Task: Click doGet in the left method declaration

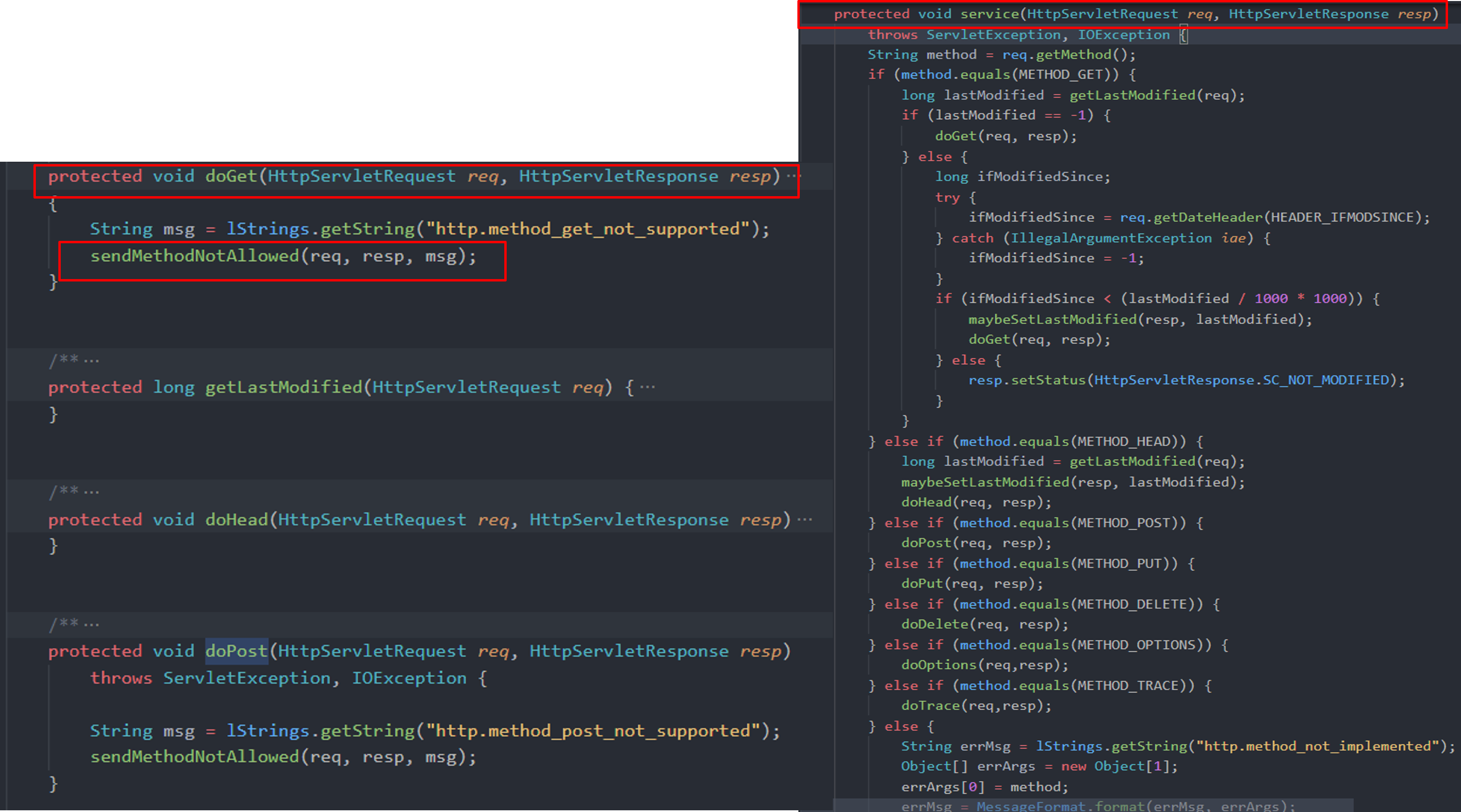Action: (x=231, y=176)
